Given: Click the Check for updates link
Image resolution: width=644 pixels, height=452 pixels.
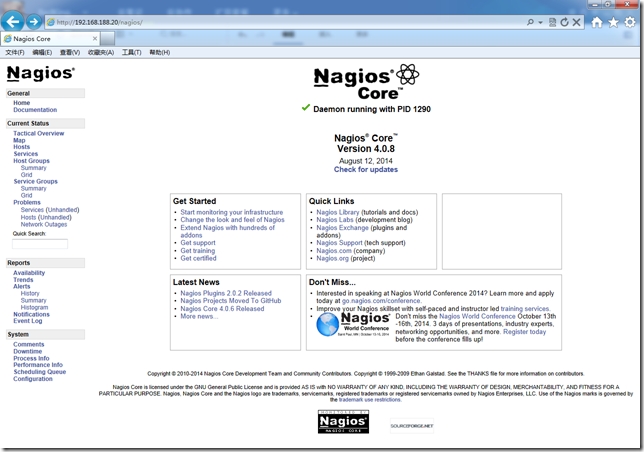Looking at the screenshot, I should 366,170.
